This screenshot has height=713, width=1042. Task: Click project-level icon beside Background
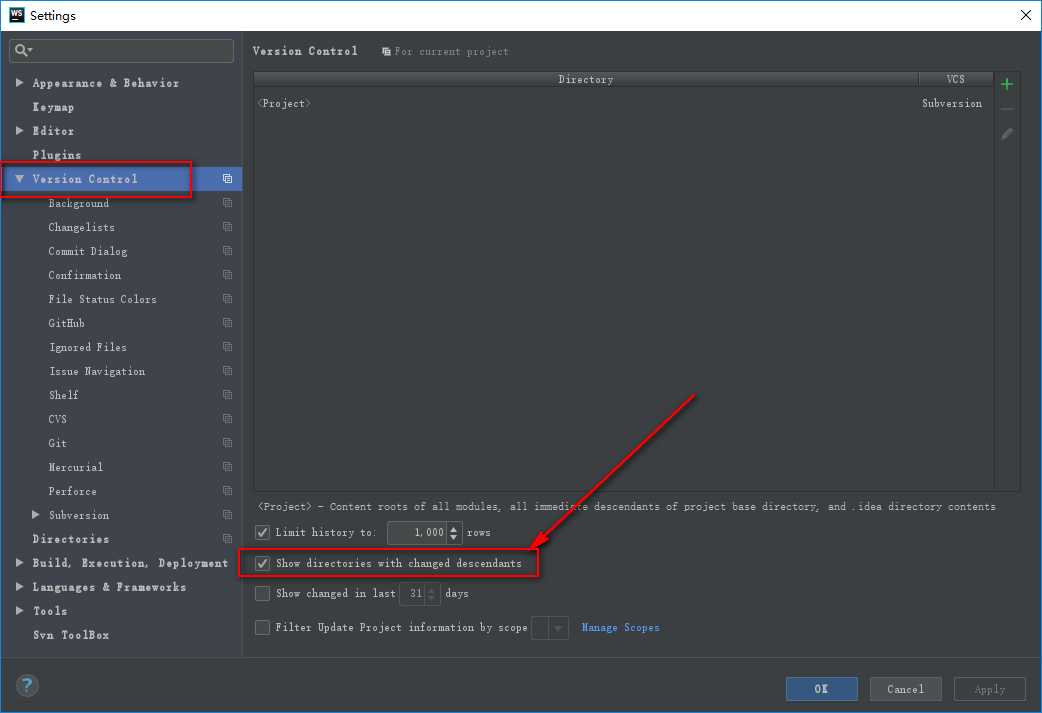[227, 203]
